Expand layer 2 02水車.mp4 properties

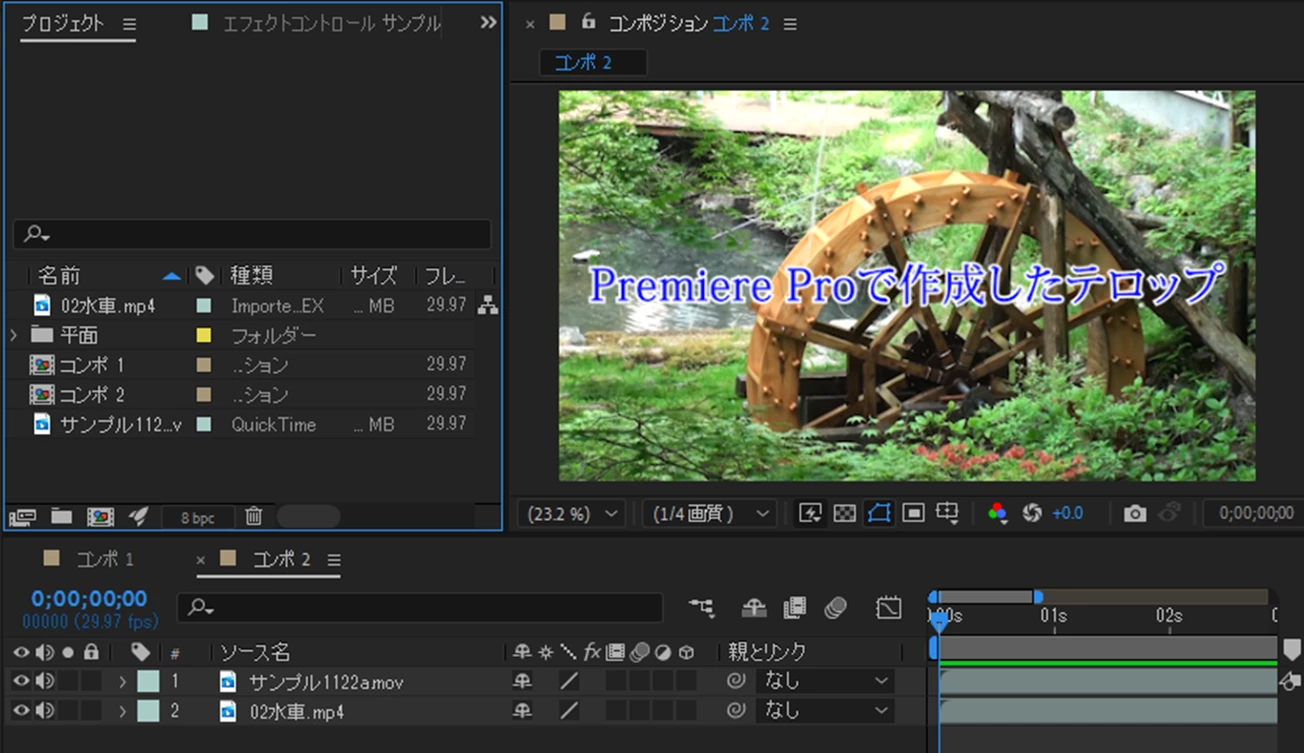pyautogui.click(x=123, y=711)
